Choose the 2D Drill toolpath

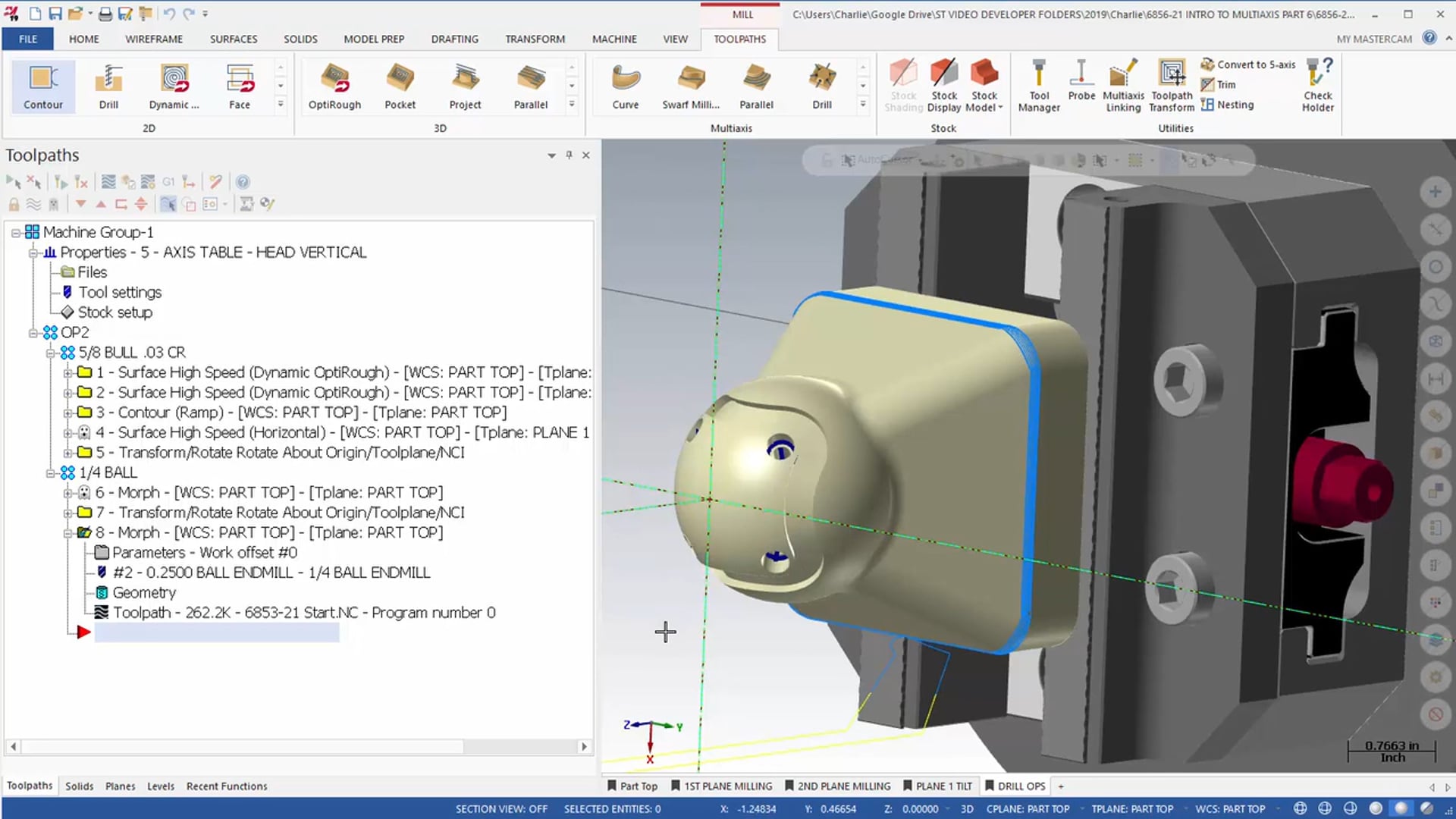tap(108, 87)
